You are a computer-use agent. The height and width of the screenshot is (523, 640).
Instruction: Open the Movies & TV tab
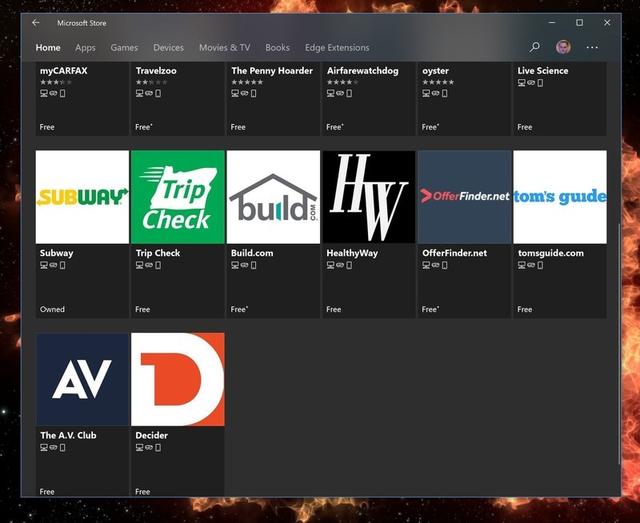click(x=224, y=47)
